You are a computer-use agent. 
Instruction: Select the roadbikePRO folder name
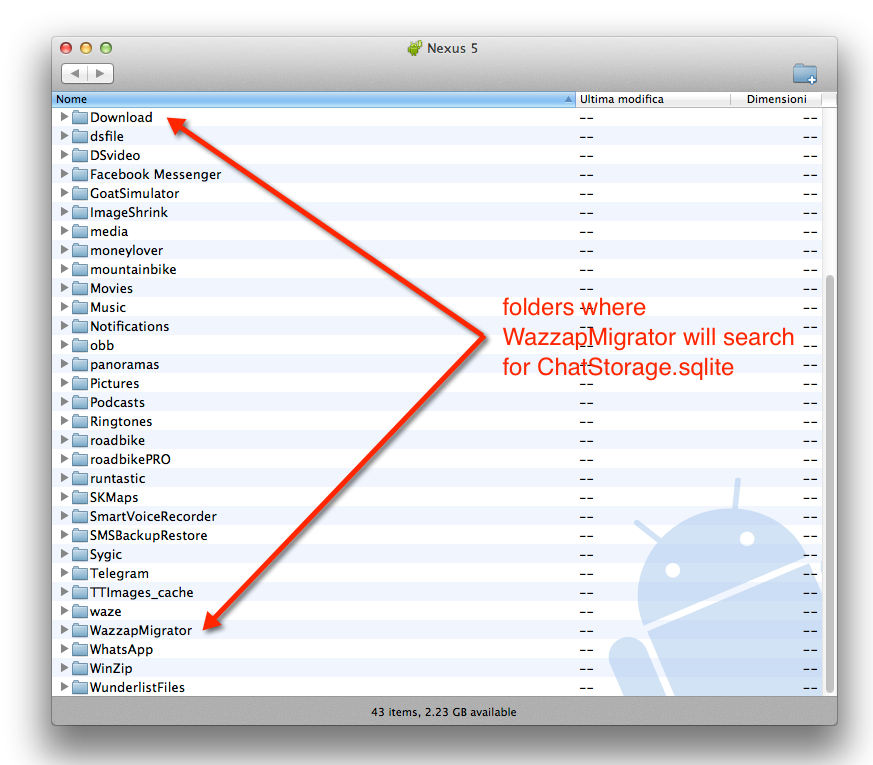(130, 459)
